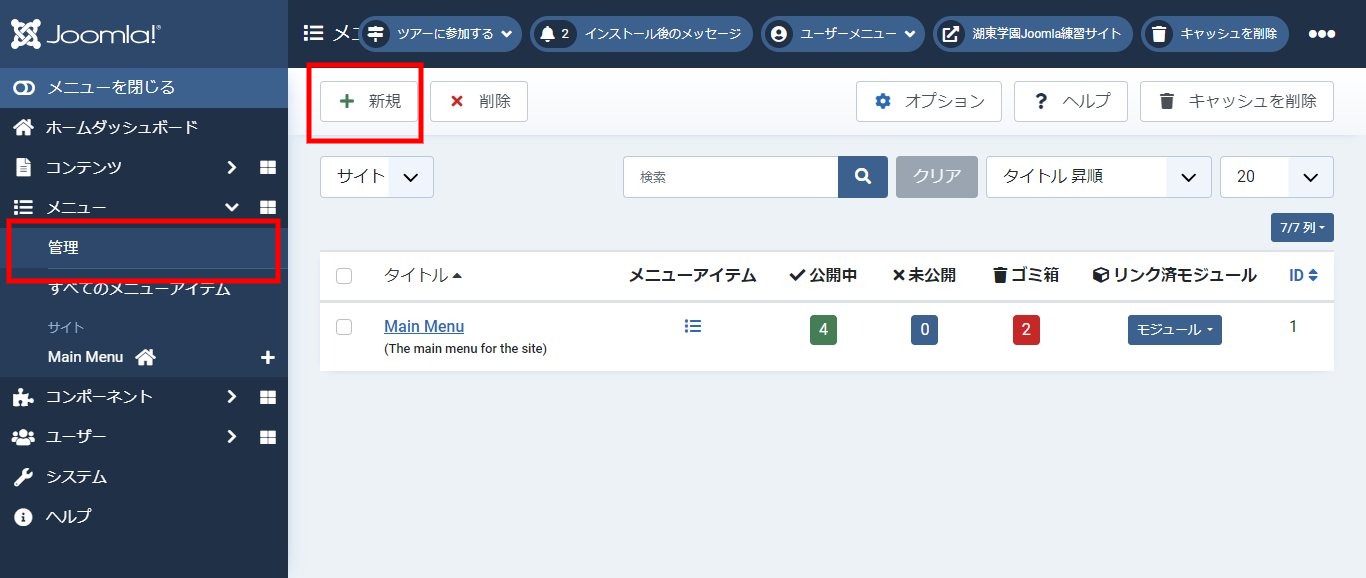This screenshot has width=1366, height=578.
Task: Open the ユーザー dashboard grid icon
Action: [x=267, y=437]
